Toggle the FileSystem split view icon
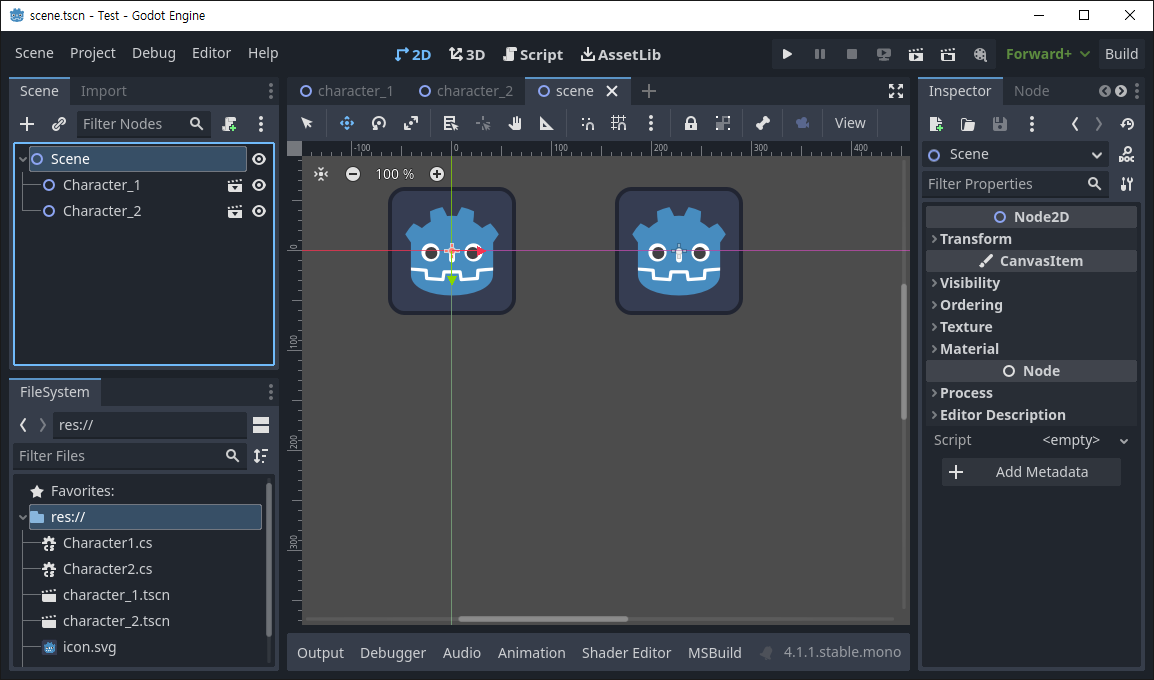This screenshot has height=680, width=1154. 261,425
